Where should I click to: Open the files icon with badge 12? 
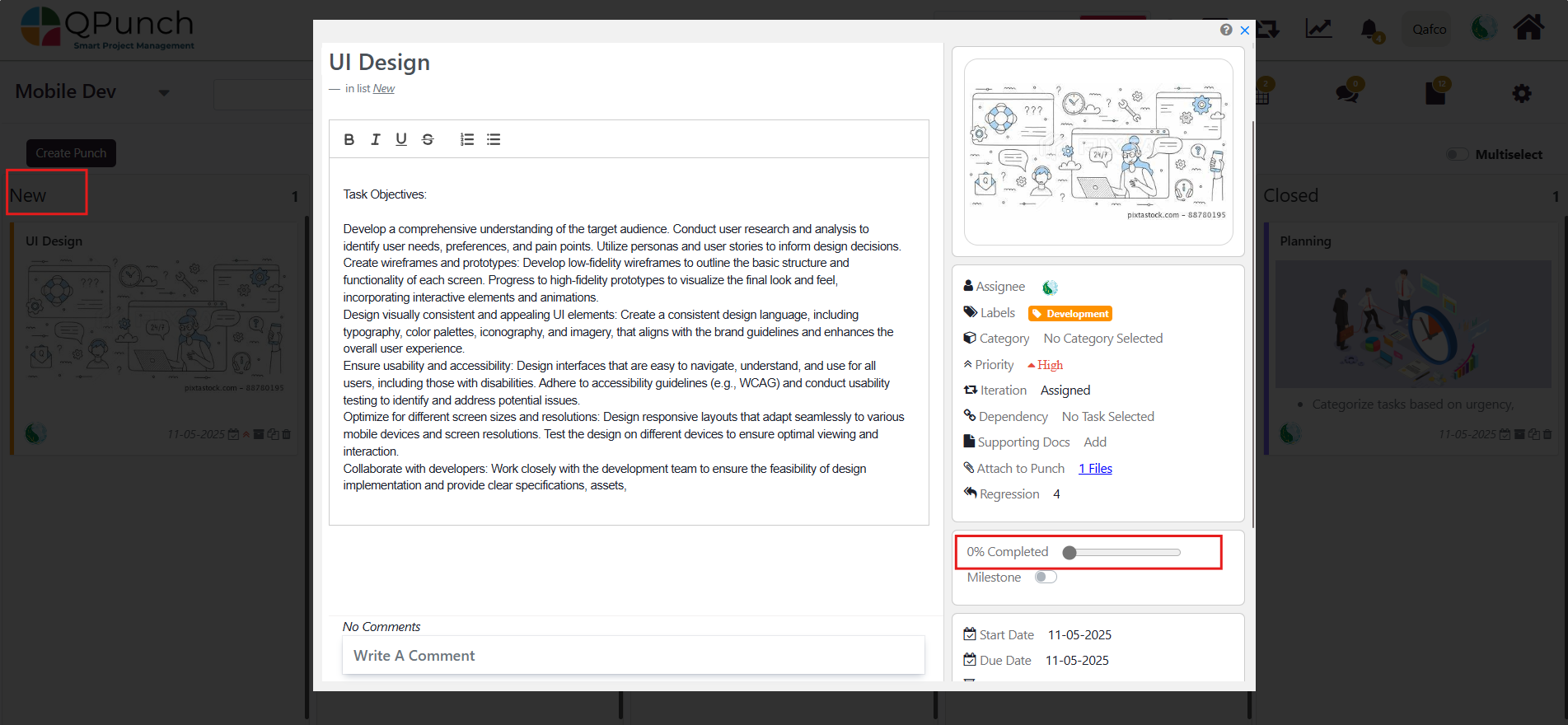1435,92
